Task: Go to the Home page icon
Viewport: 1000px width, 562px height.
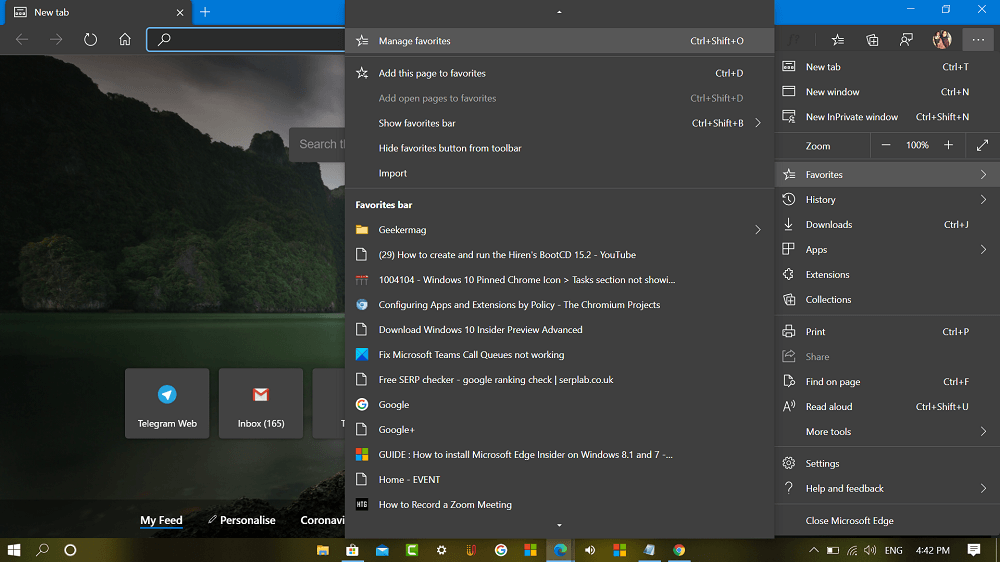Action: (x=125, y=40)
